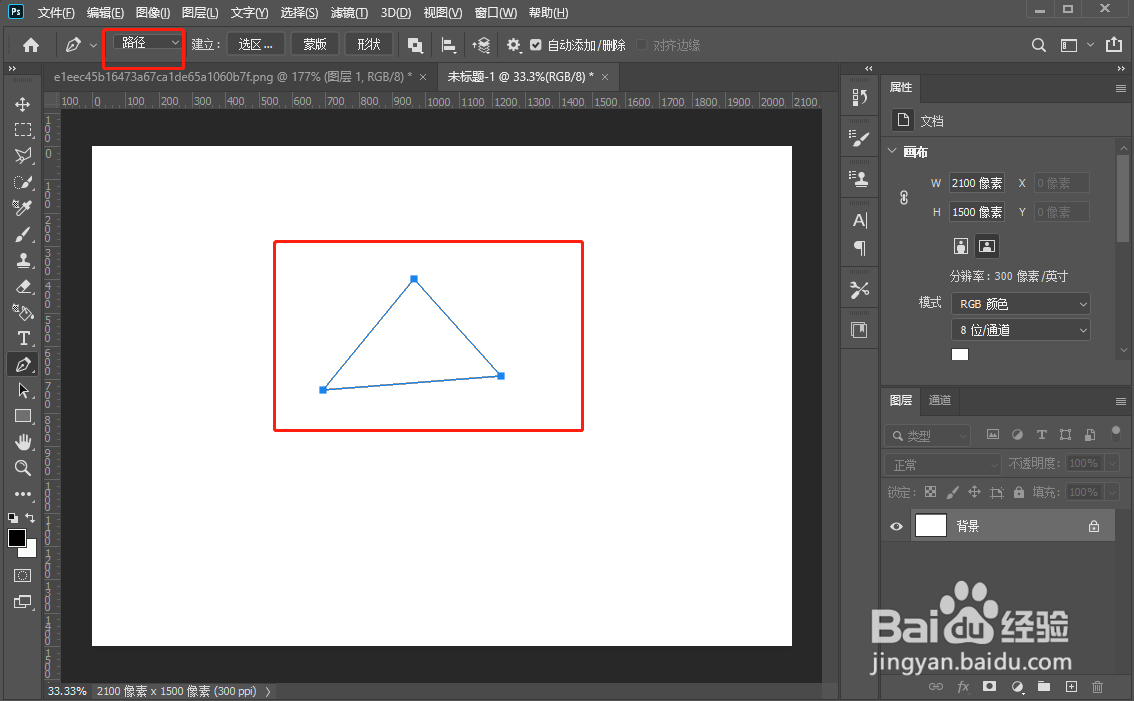Collapse the 画布 section
The image size is (1134, 701).
click(x=892, y=151)
